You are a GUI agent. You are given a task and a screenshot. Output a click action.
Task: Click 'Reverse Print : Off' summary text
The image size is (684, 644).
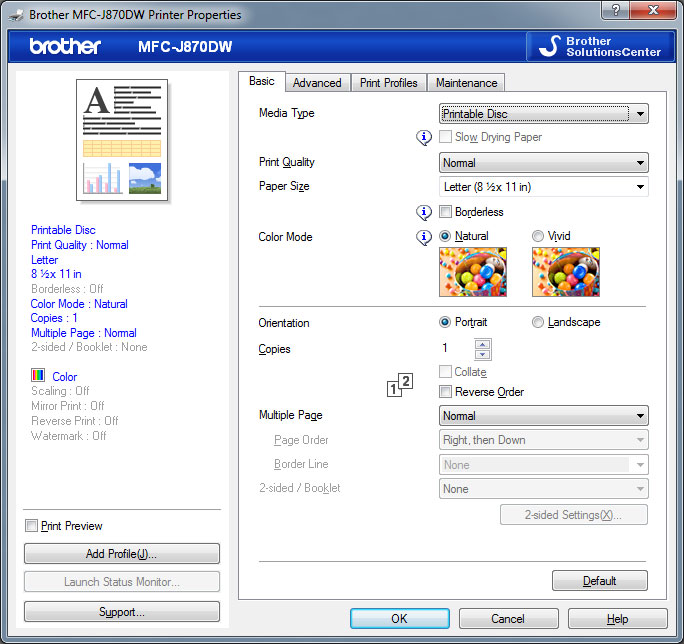click(x=75, y=421)
